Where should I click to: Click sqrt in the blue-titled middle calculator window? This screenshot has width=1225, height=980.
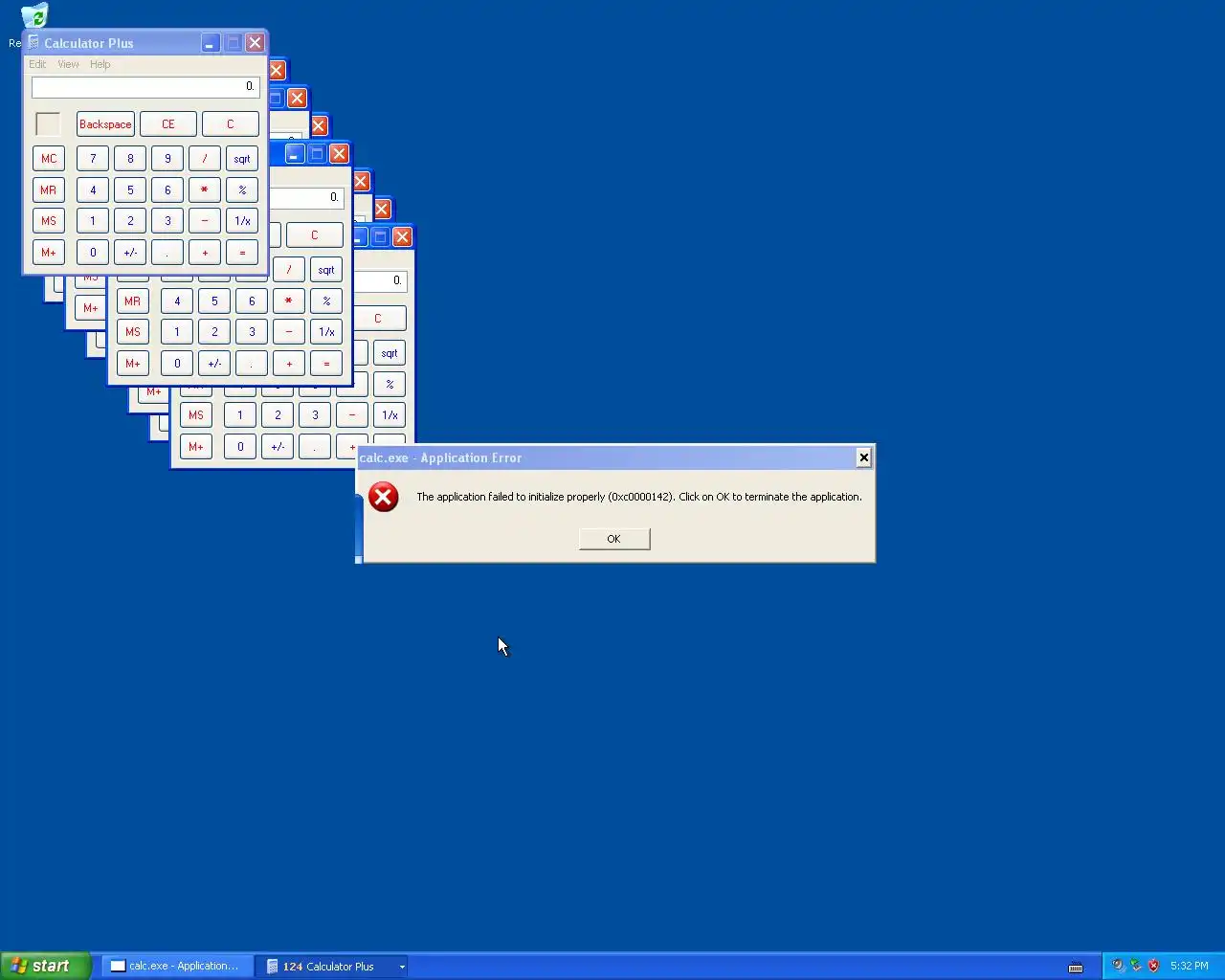coord(326,270)
